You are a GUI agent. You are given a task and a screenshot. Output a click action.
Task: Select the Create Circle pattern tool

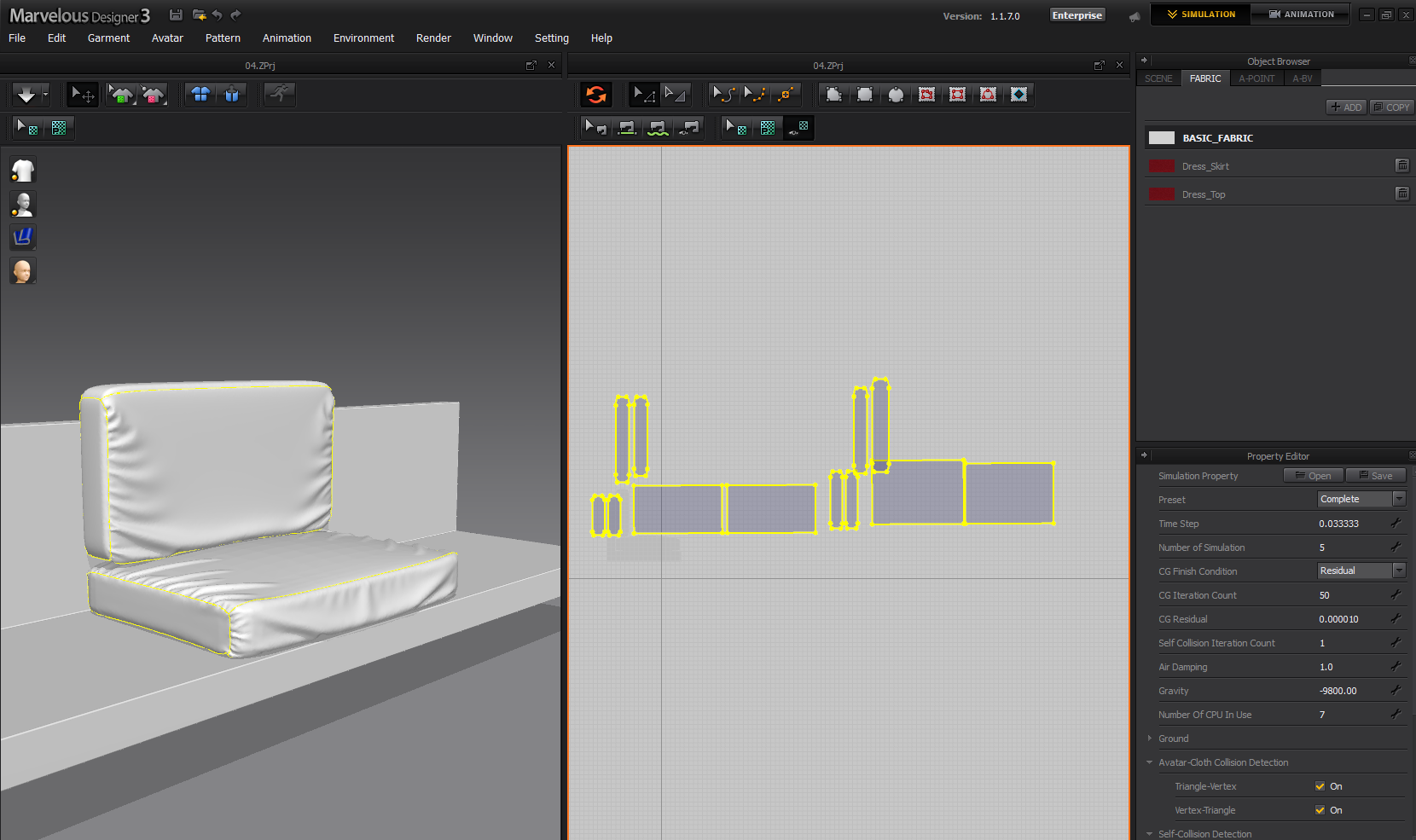pyautogui.click(x=896, y=95)
